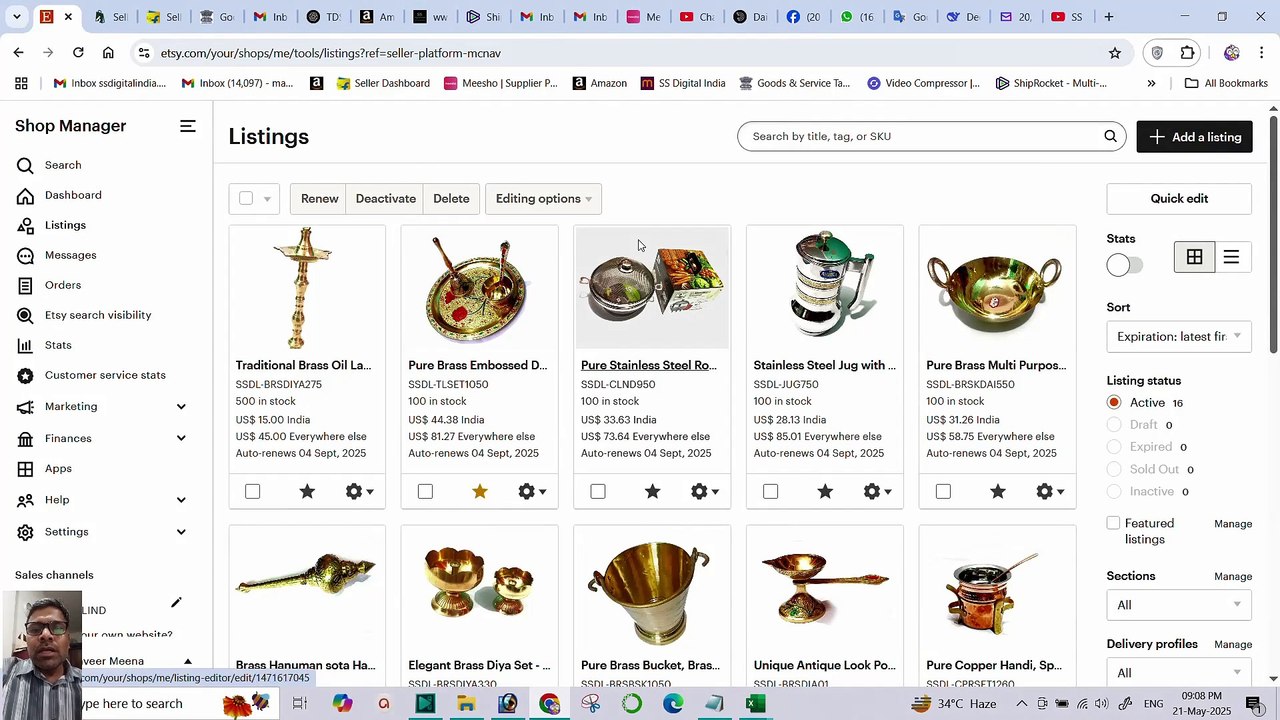Open Dashboard in the sidebar
The image size is (1280, 720).
(x=73, y=195)
